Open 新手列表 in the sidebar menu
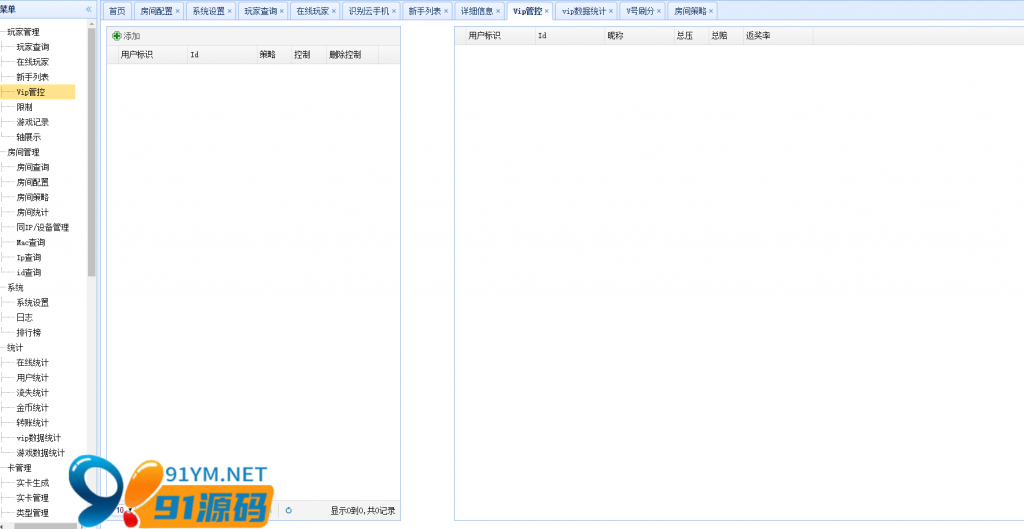 (33, 77)
